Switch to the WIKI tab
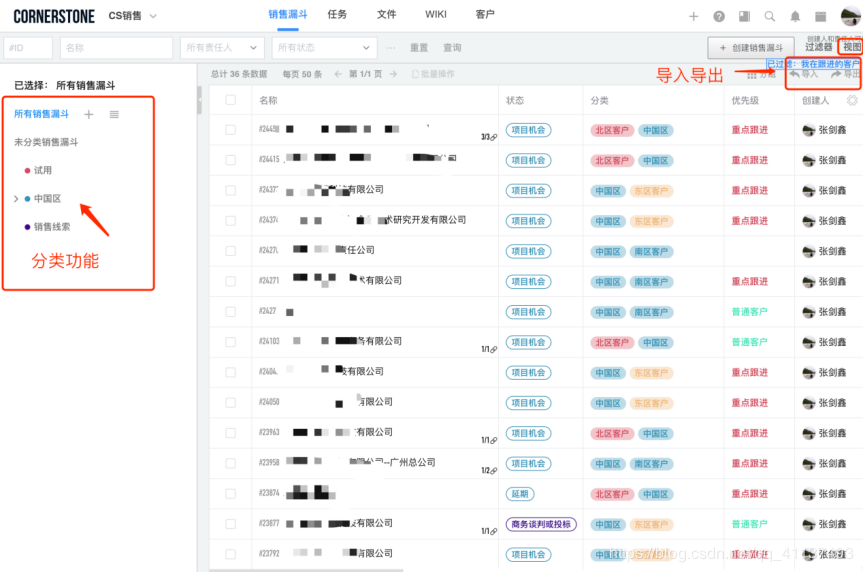The height and width of the screenshot is (572, 863). click(x=435, y=14)
